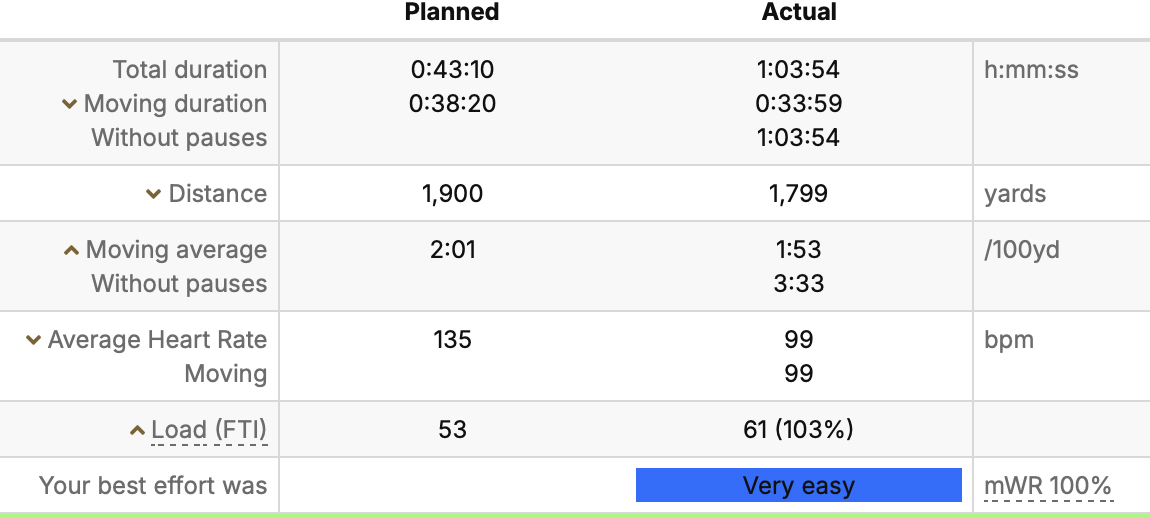The image size is (1150, 518).
Task: Click actual load value 61 (103%)
Action: coord(799,430)
